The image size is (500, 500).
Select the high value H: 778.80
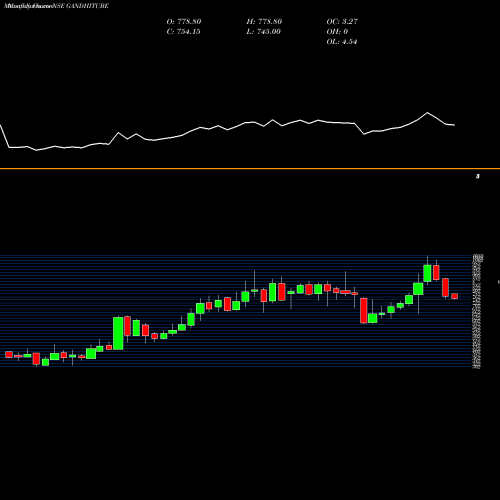[x=264, y=22]
